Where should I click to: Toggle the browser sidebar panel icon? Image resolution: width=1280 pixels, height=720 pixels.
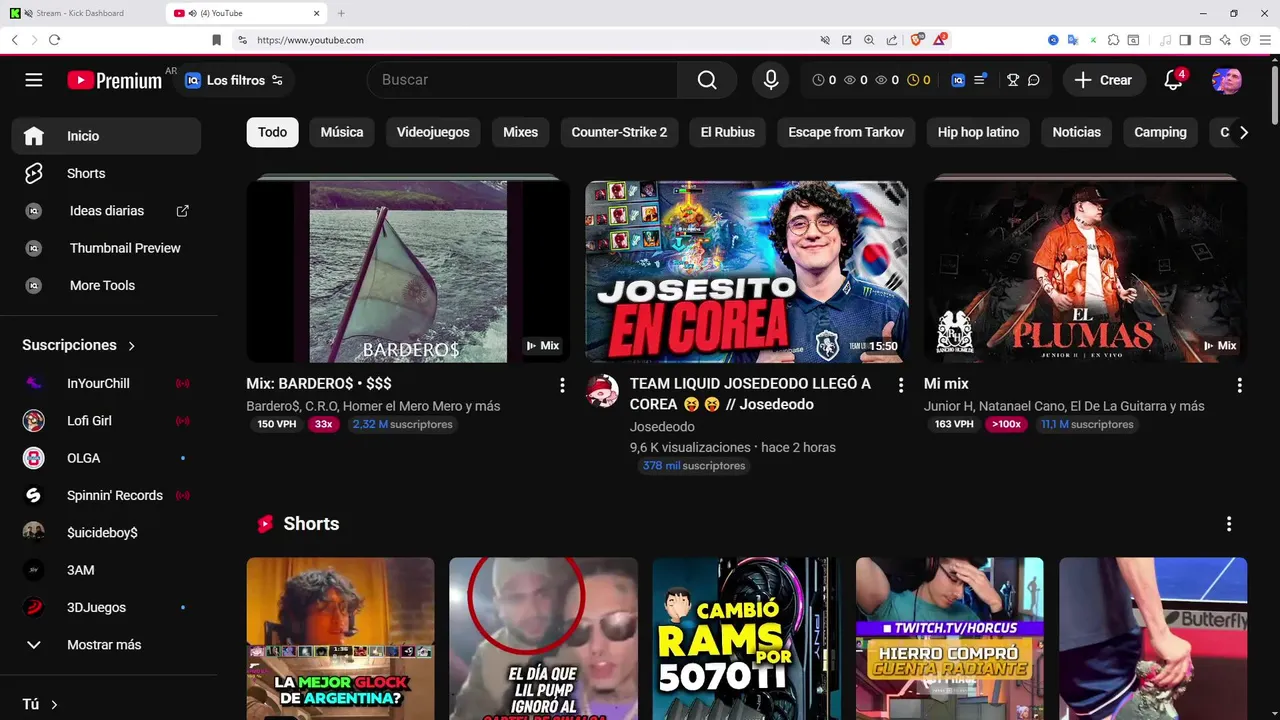click(1184, 40)
